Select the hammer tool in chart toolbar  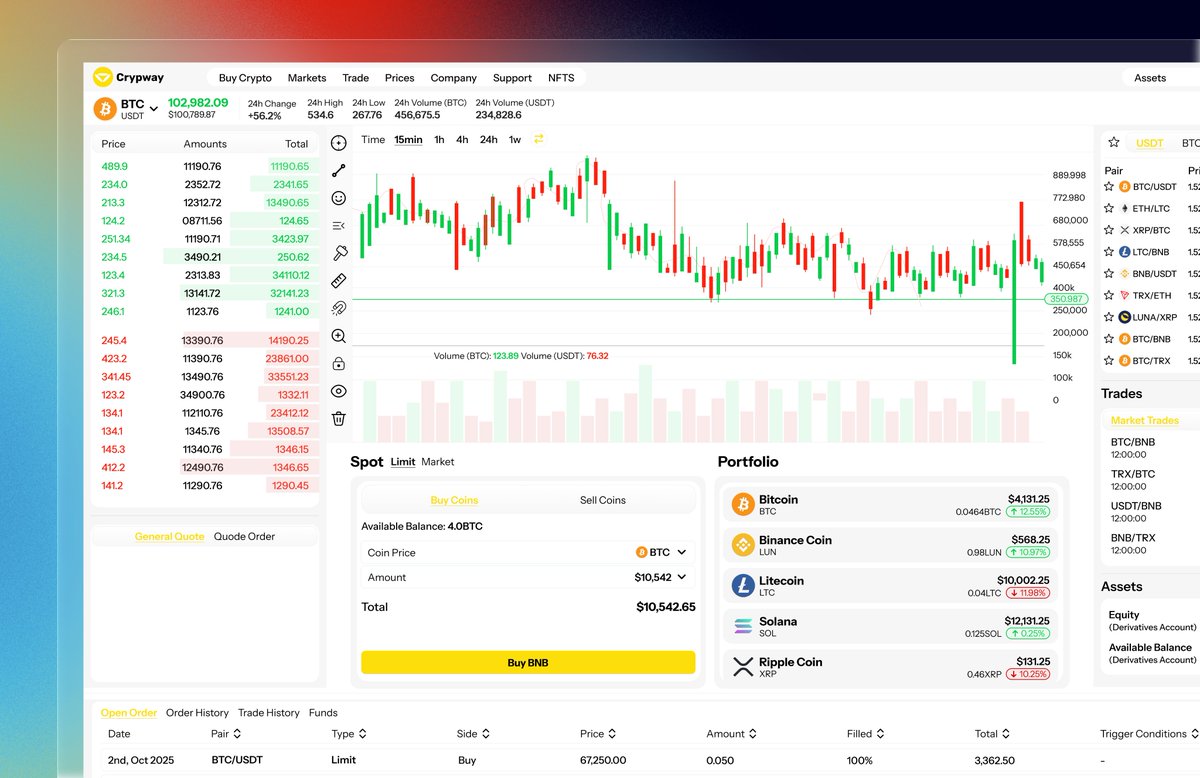pyautogui.click(x=339, y=253)
